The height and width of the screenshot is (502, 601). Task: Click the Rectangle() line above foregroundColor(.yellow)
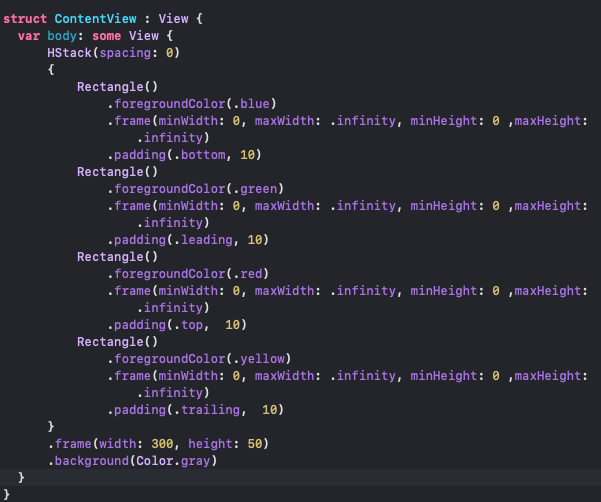tap(117, 342)
